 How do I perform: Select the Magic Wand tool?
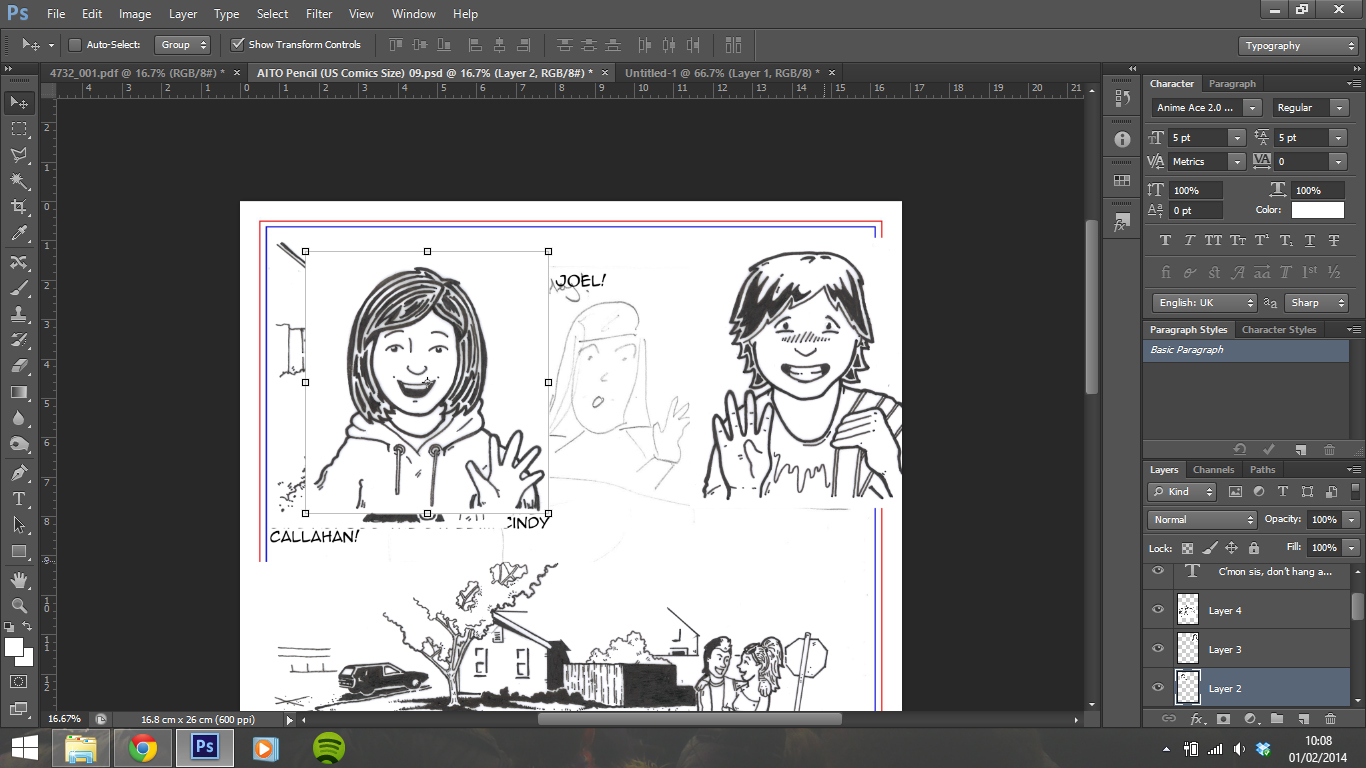[x=18, y=181]
